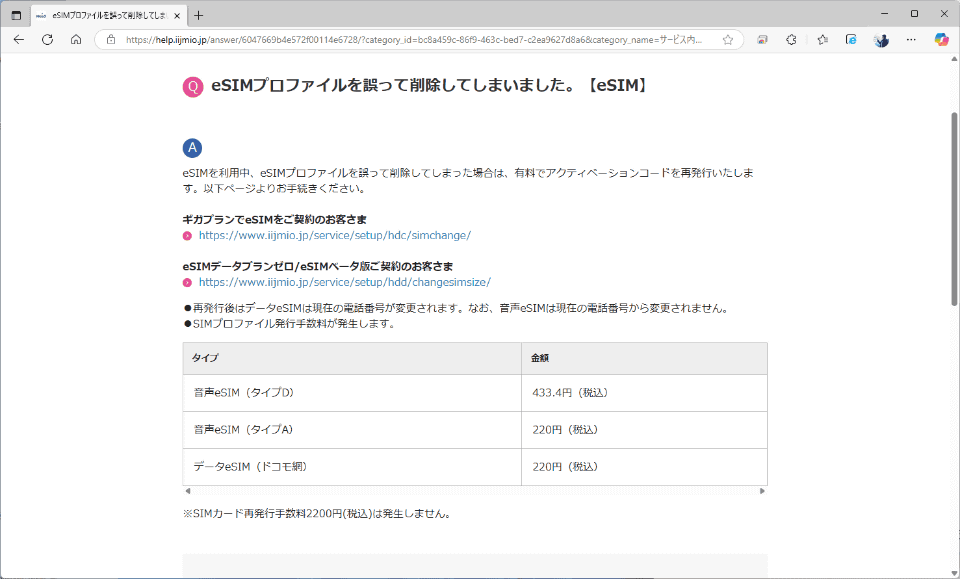View site information lock icon
Screen dimensions: 960x579
pos(111,40)
